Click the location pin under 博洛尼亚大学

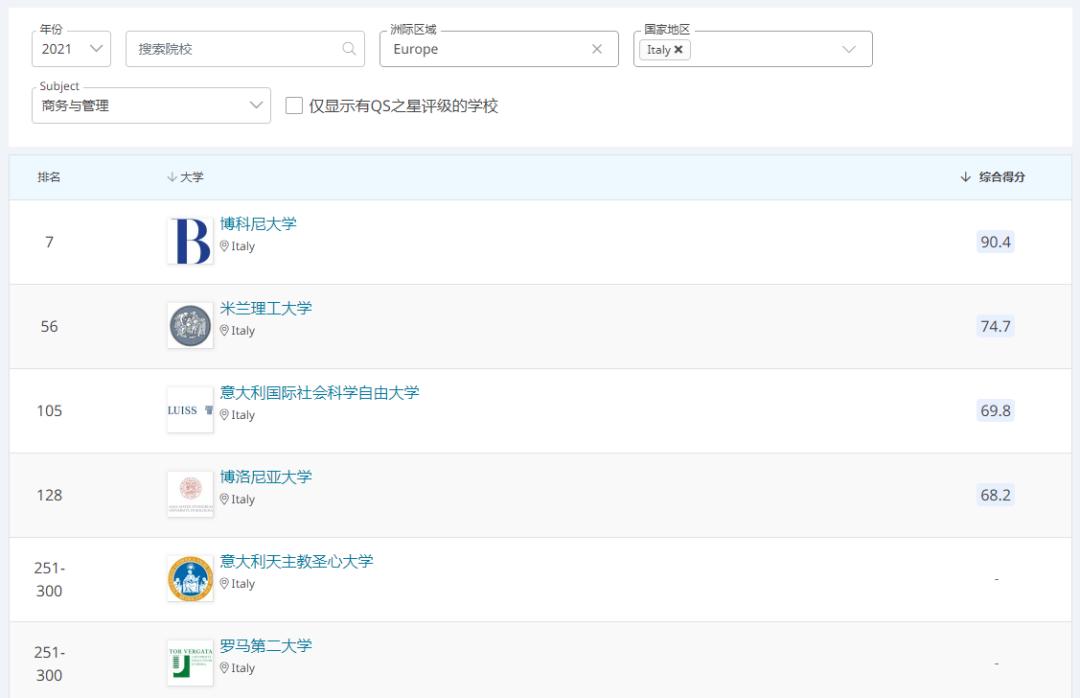coord(224,499)
